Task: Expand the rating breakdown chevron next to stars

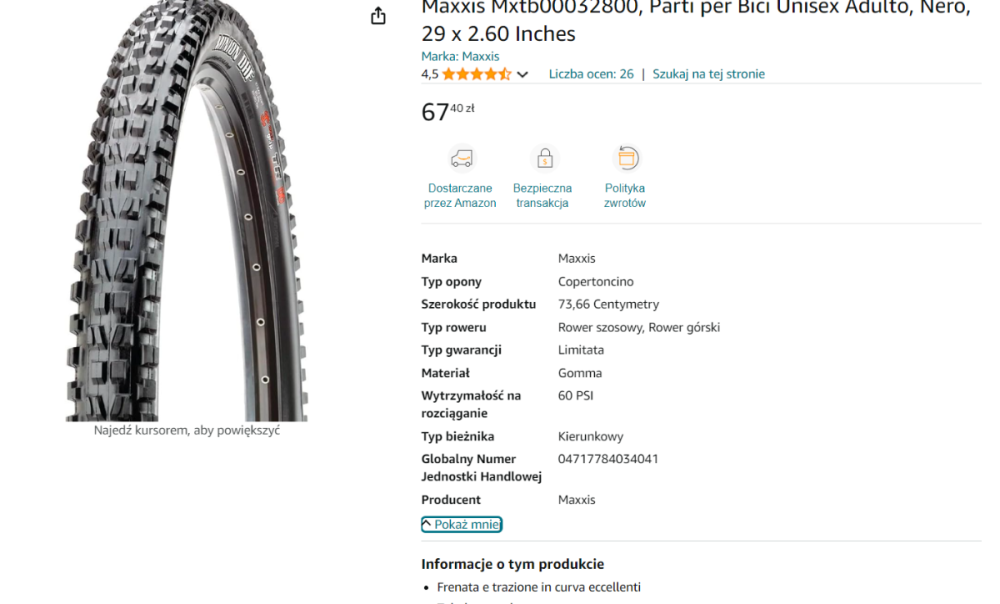Action: 522,75
